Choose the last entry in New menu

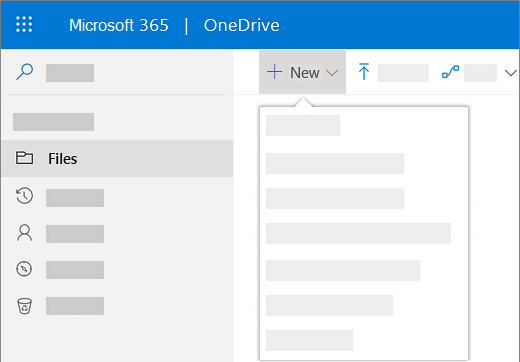[x=309, y=340]
